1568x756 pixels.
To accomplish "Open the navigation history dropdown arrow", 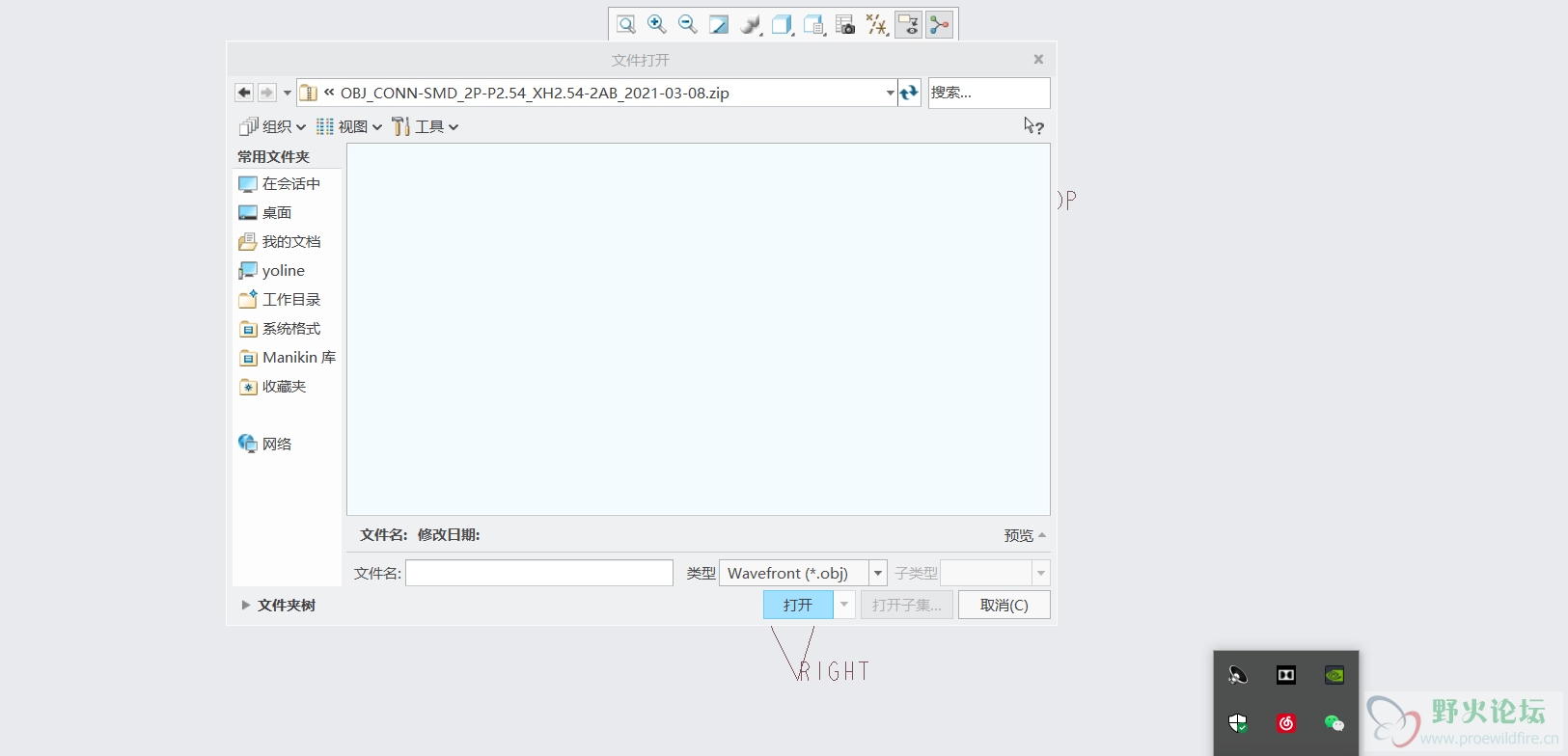I will pos(288,93).
